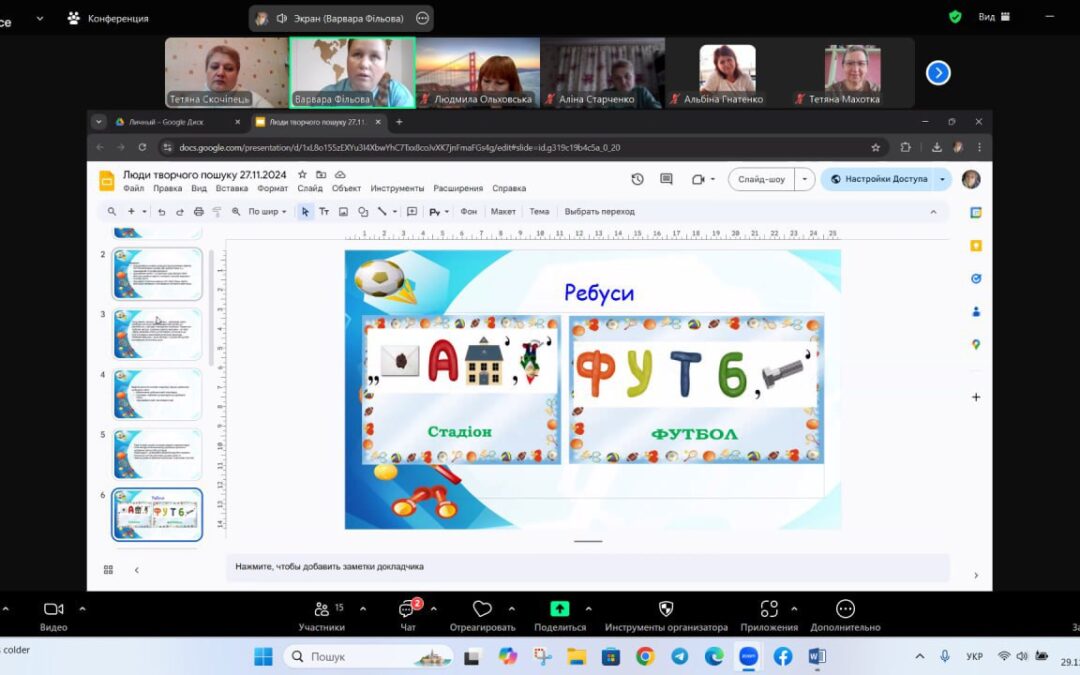Click the Отреагировать reactions heart icon
This screenshot has width=1080, height=675.
pos(482,609)
